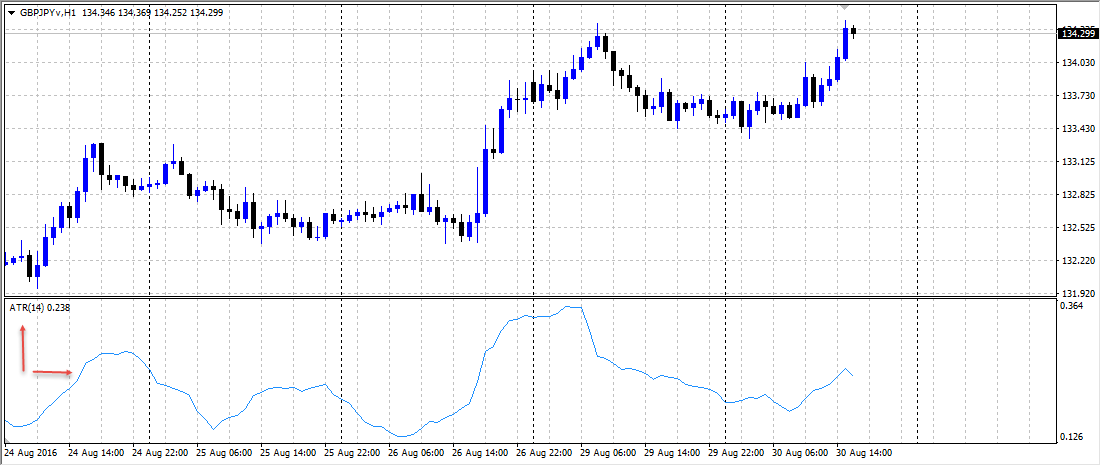The image size is (1101, 466).
Task: Click the last black candlestick on the chart
Action: (853, 31)
